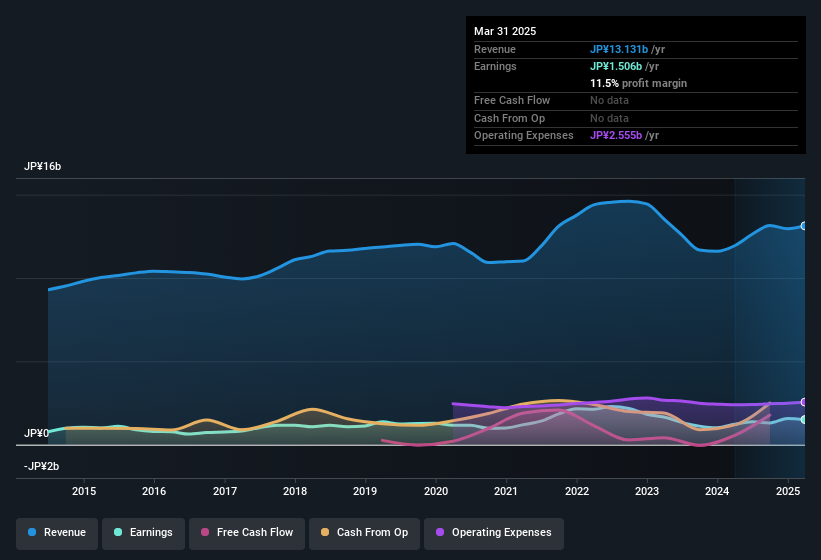Image resolution: width=821 pixels, height=560 pixels.
Task: Click the 2020 x-axis label
Action: point(436,491)
